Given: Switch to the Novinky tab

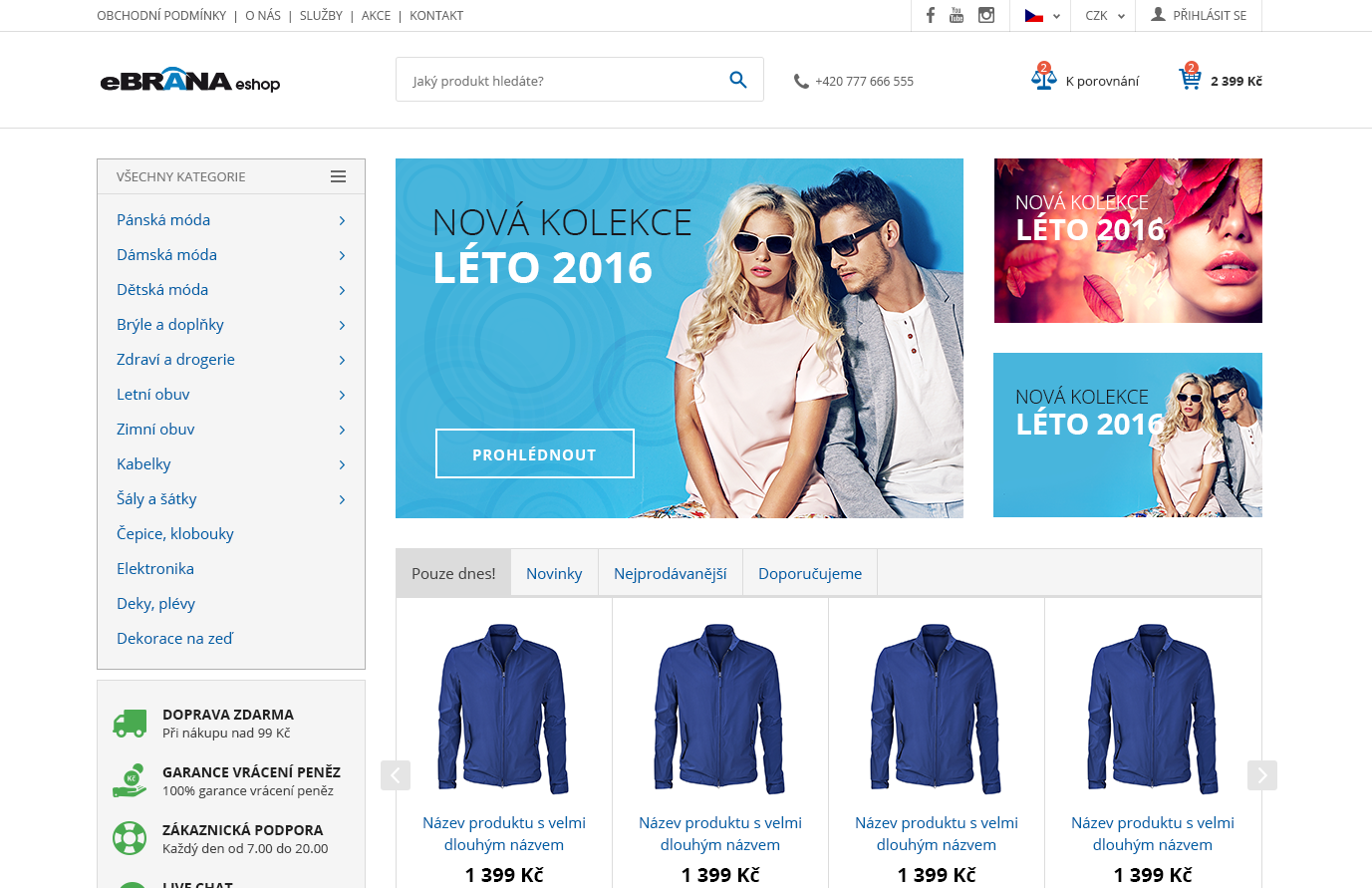Looking at the screenshot, I should 554,573.
